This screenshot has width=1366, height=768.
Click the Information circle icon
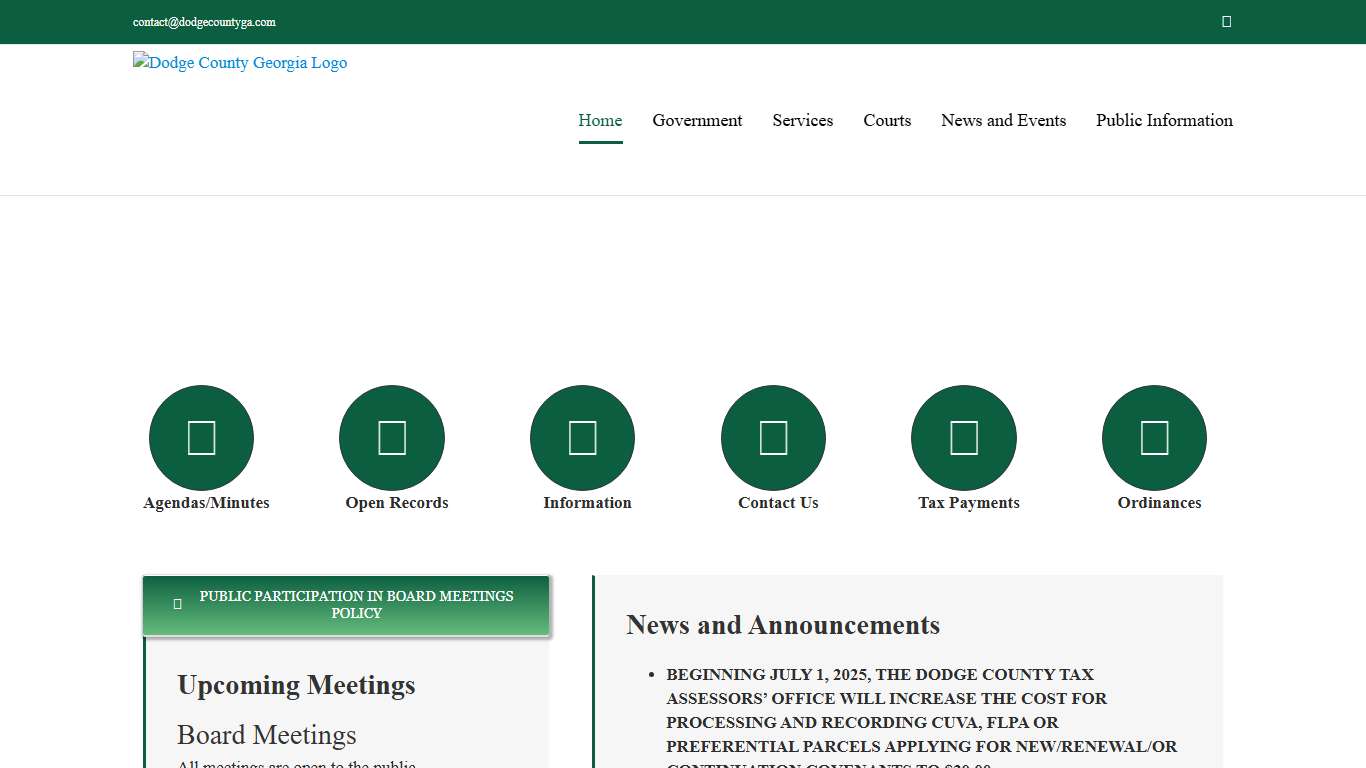(583, 437)
